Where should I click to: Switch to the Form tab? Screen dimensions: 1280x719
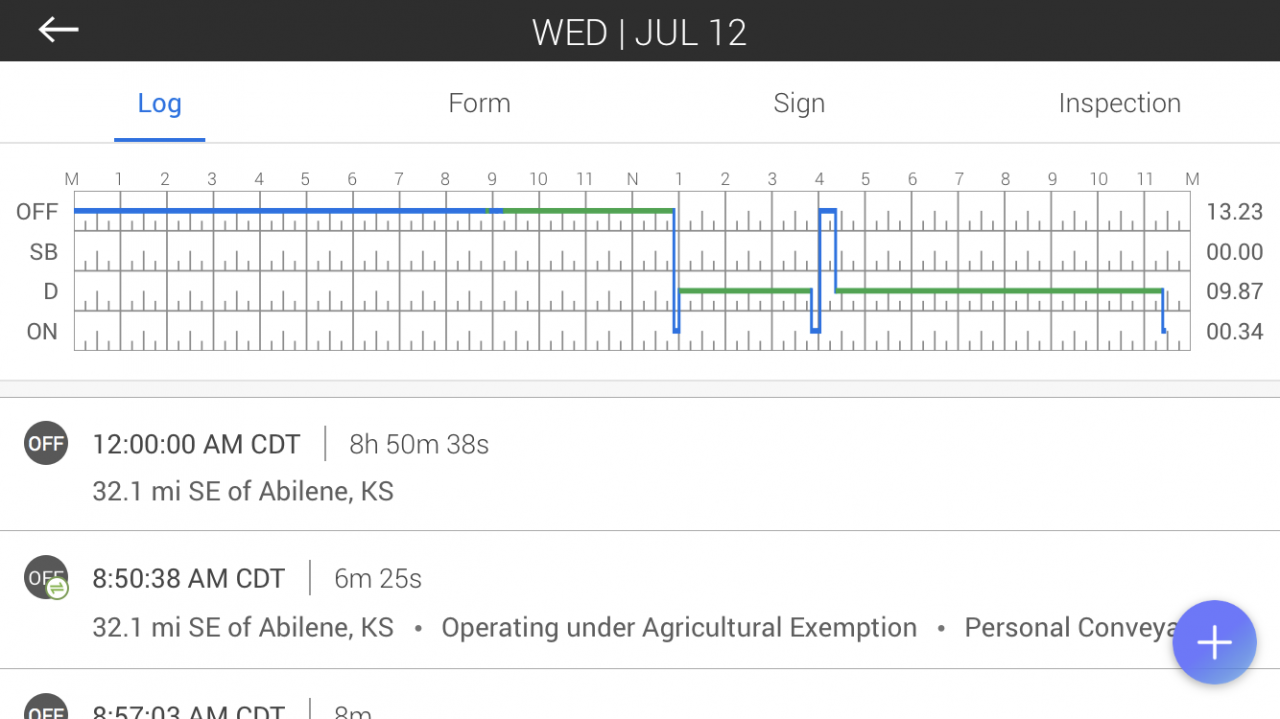click(x=479, y=103)
